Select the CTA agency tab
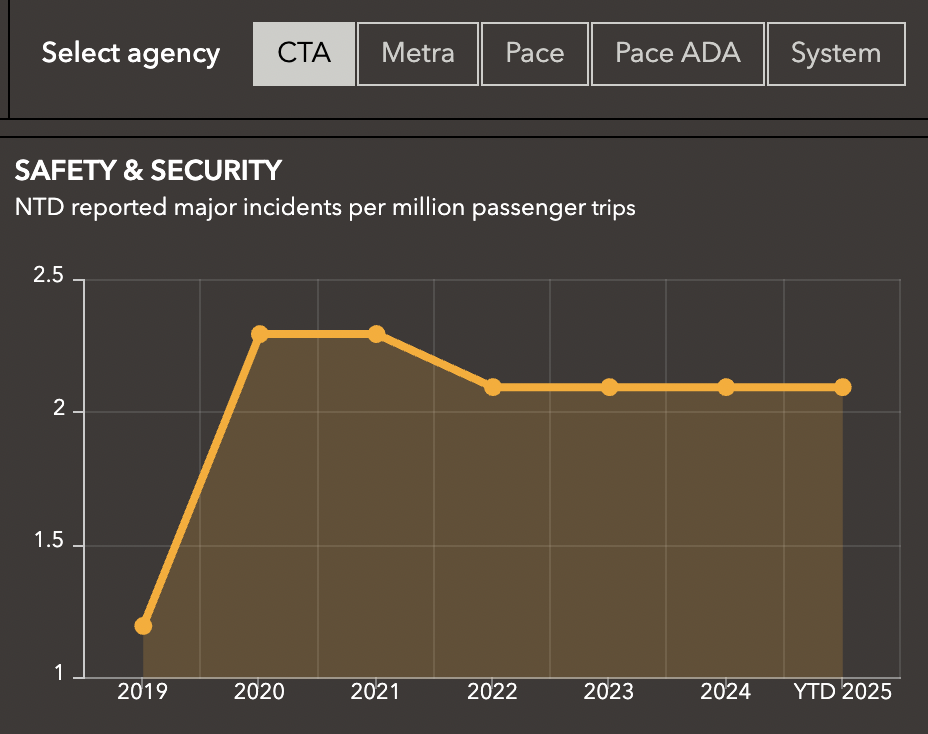Screen dimensions: 928x734 coord(304,53)
